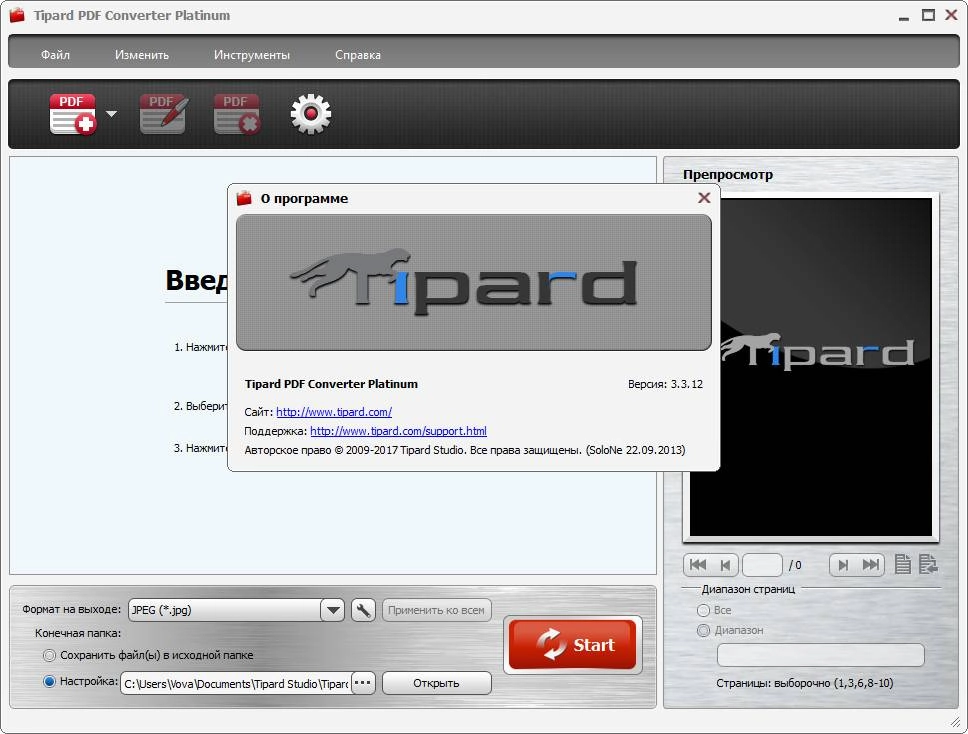Click the Tipard PDF Converter Platinum product name

[x=331, y=384]
